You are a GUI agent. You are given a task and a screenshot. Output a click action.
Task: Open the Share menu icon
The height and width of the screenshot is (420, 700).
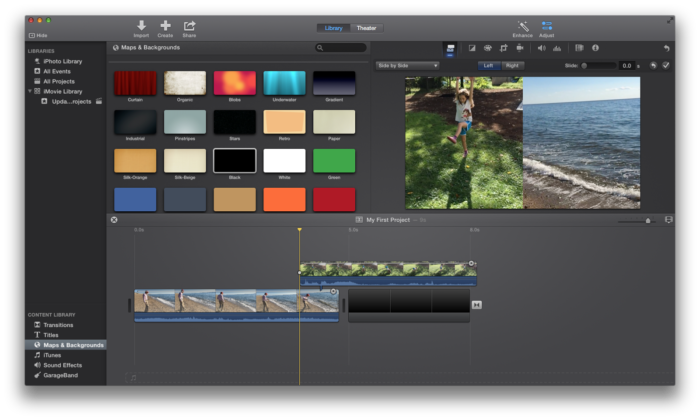[x=189, y=25]
